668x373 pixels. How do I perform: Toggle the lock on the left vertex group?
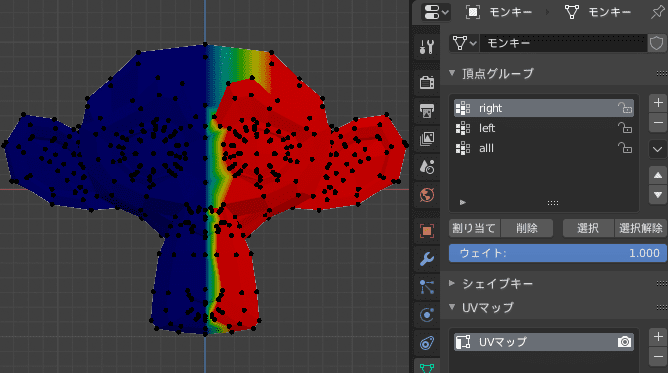(x=625, y=128)
